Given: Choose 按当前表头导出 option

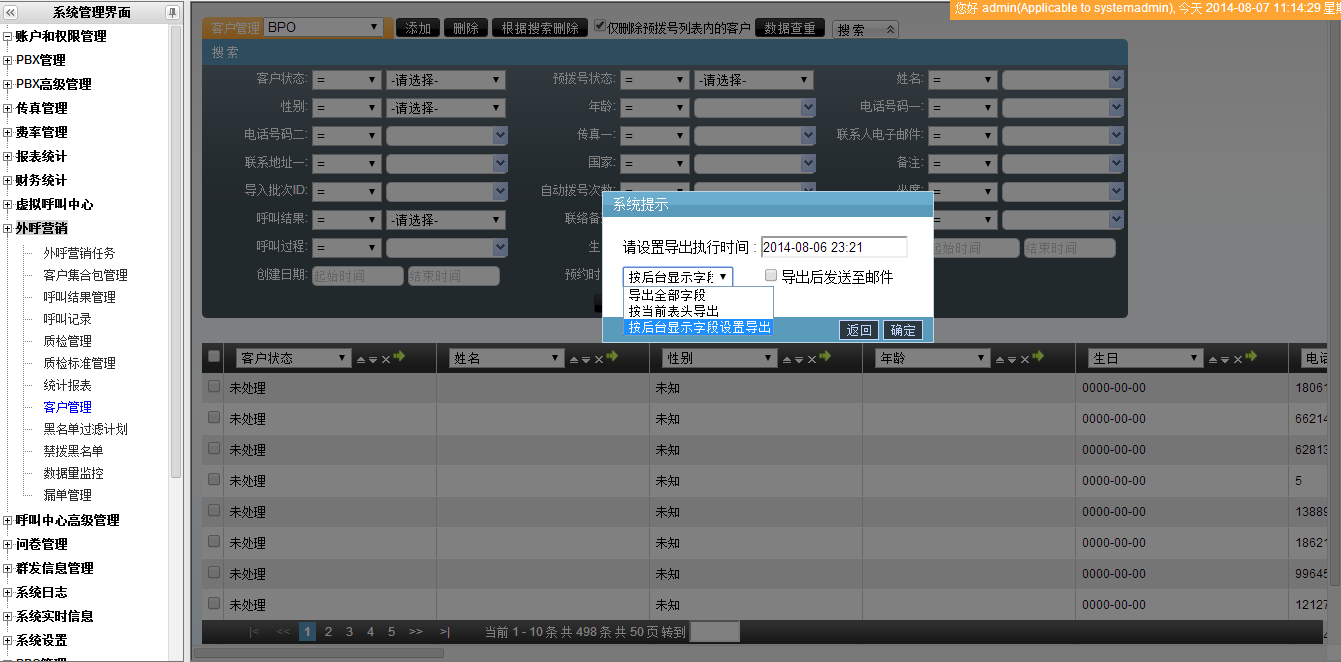Looking at the screenshot, I should pos(673,311).
